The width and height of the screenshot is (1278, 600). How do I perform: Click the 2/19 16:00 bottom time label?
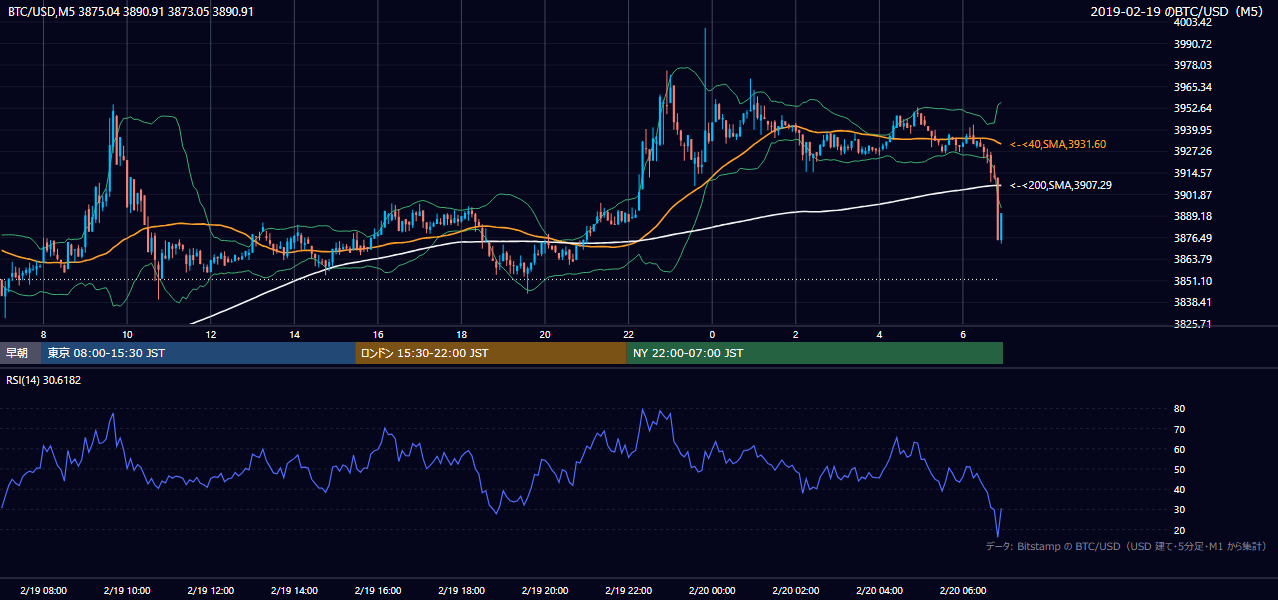coord(378,591)
